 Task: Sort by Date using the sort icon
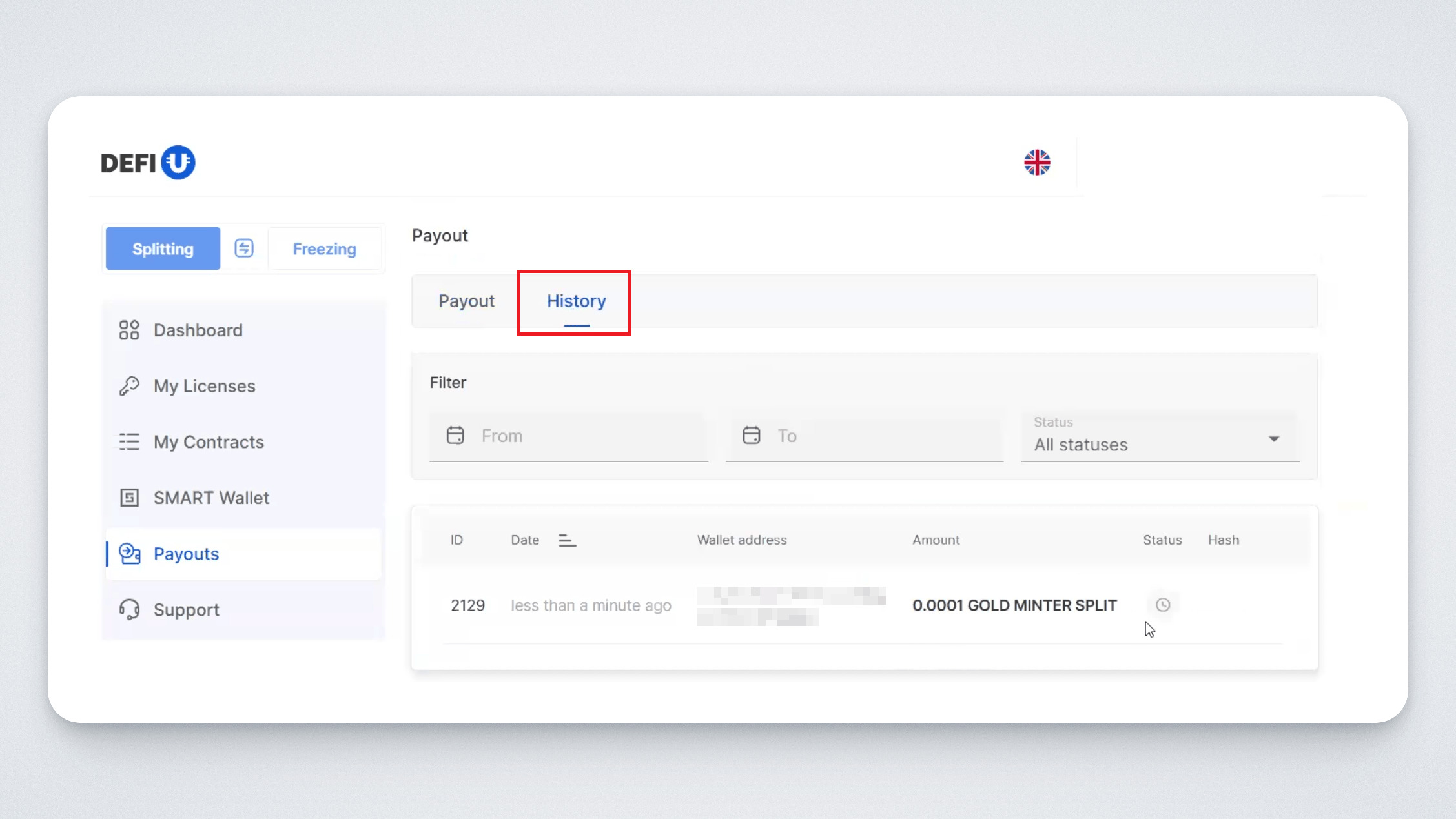click(x=567, y=540)
